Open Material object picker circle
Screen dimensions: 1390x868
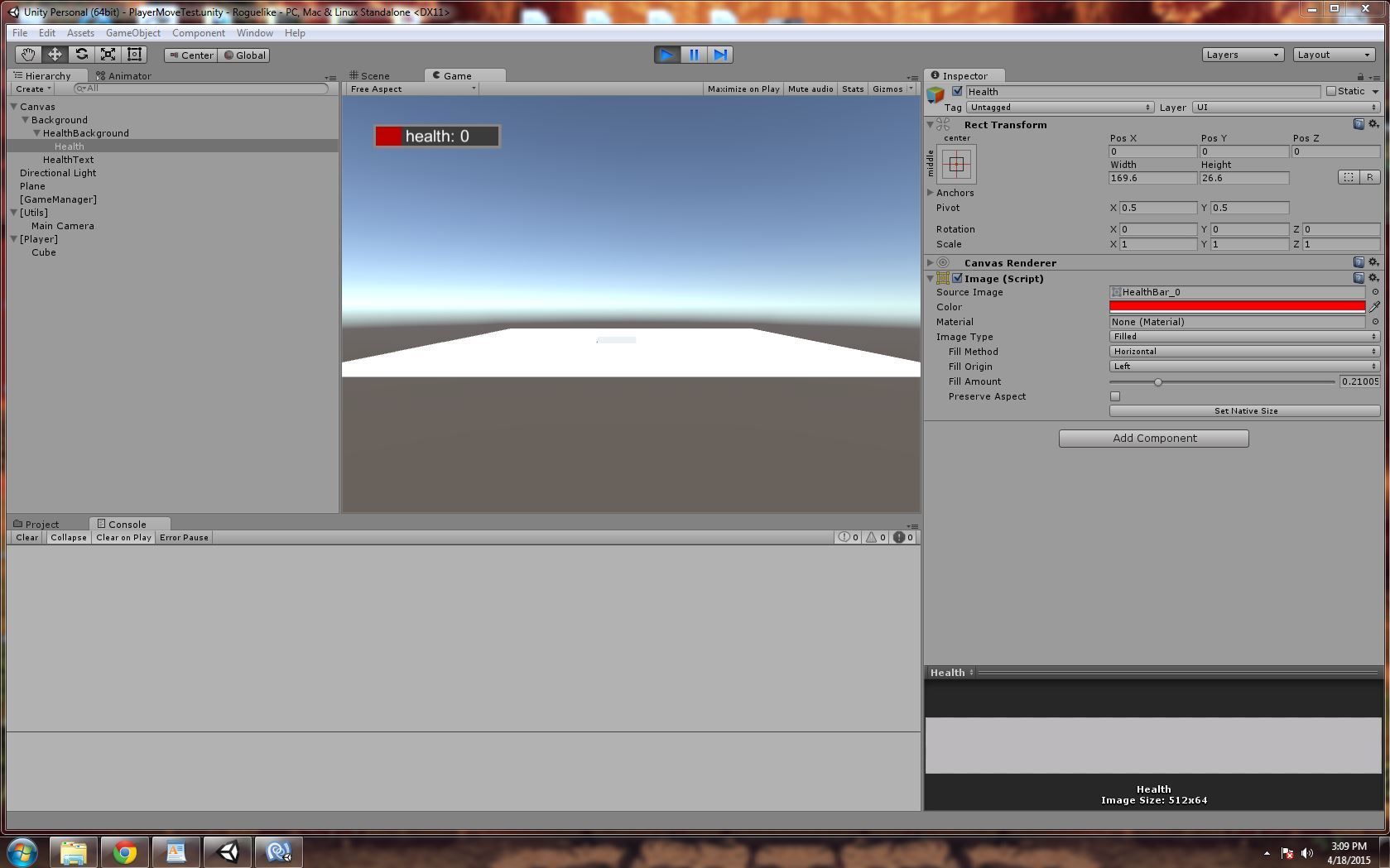click(1375, 322)
